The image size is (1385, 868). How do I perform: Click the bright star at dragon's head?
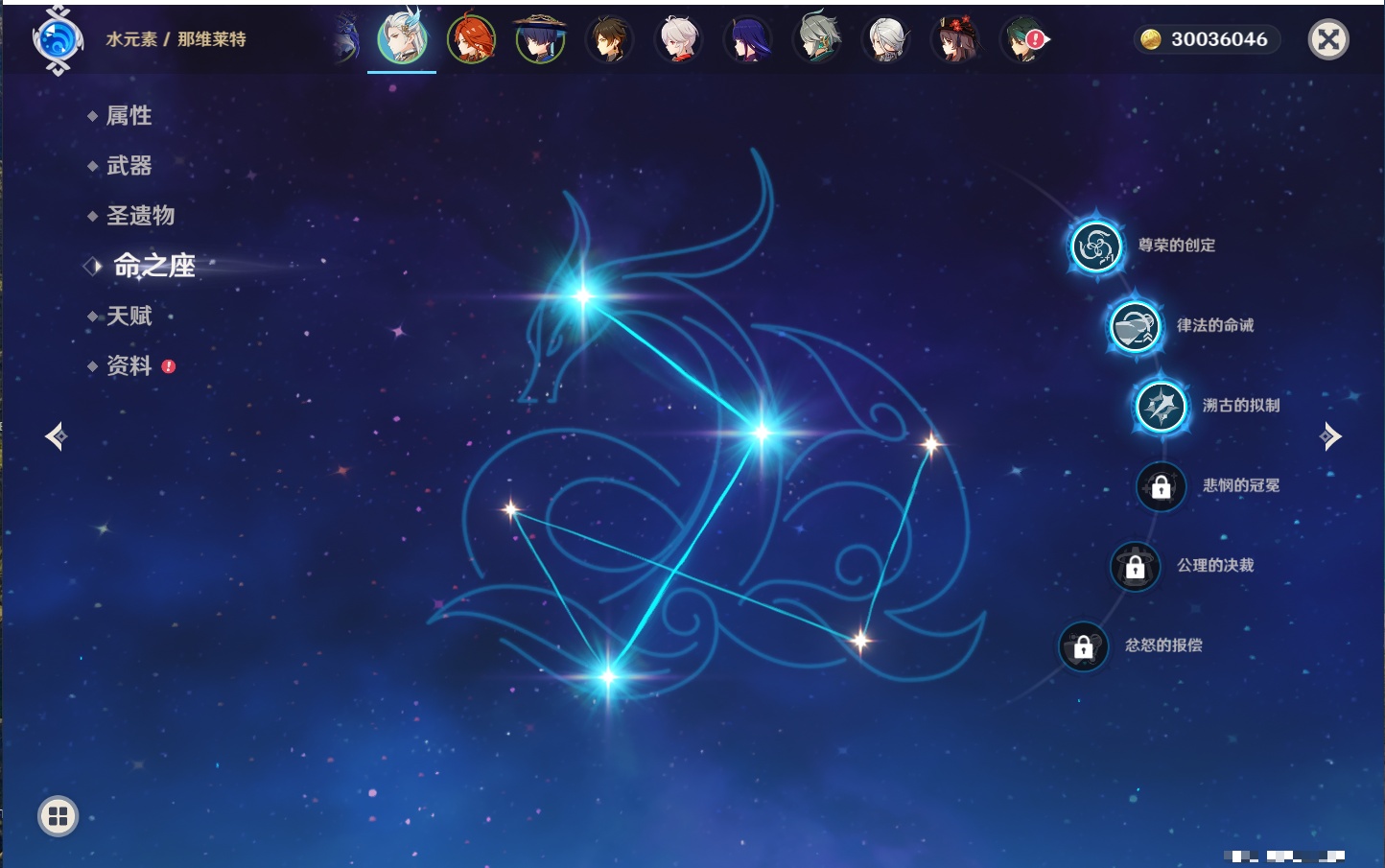point(582,296)
